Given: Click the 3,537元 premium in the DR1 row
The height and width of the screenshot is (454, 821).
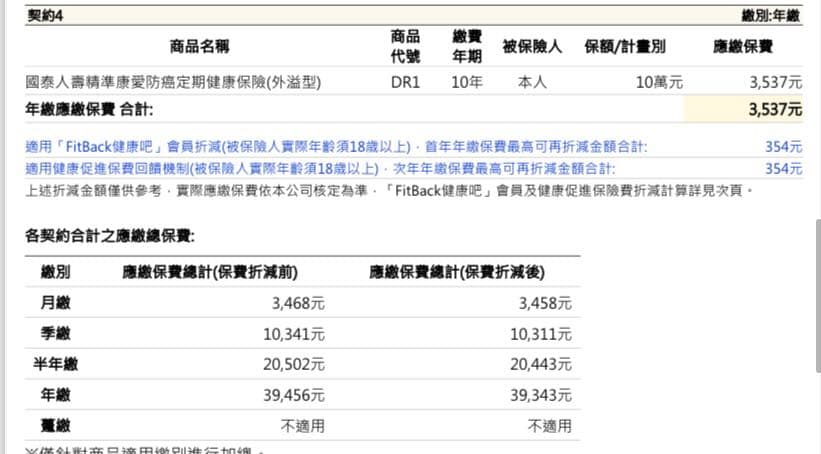Looking at the screenshot, I should 775,82.
